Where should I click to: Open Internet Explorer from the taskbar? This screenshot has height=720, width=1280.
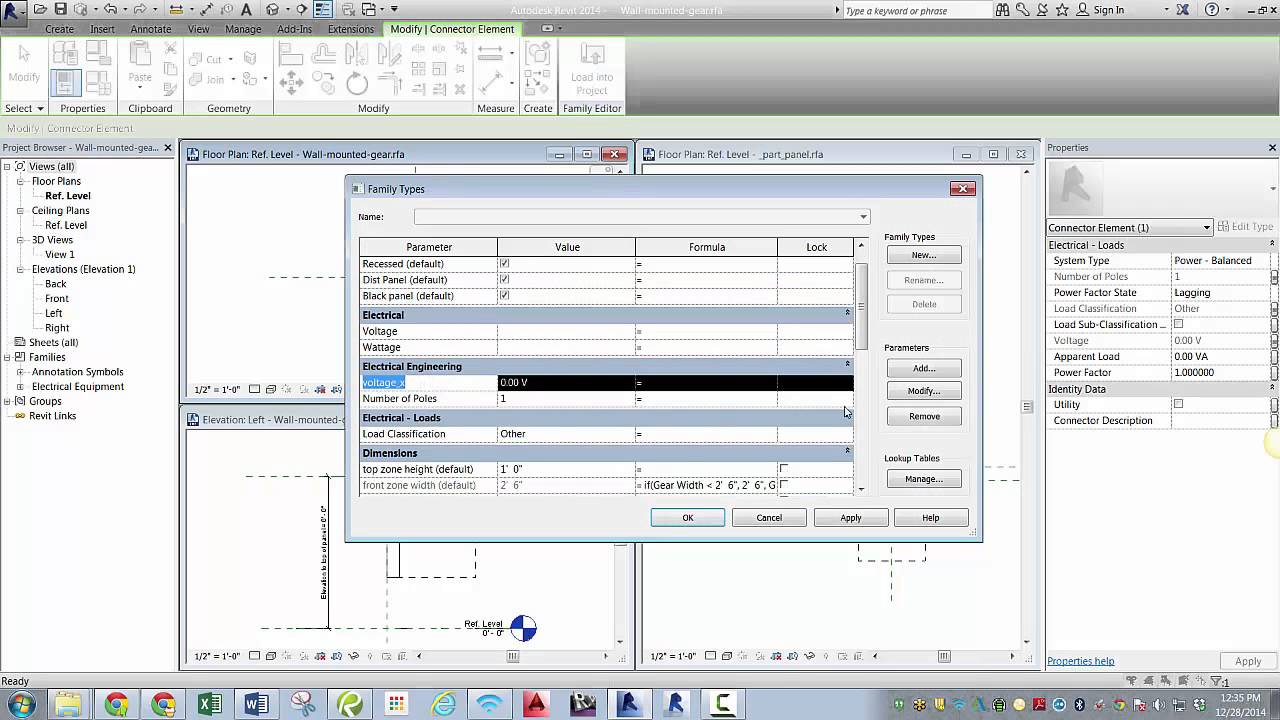point(443,705)
